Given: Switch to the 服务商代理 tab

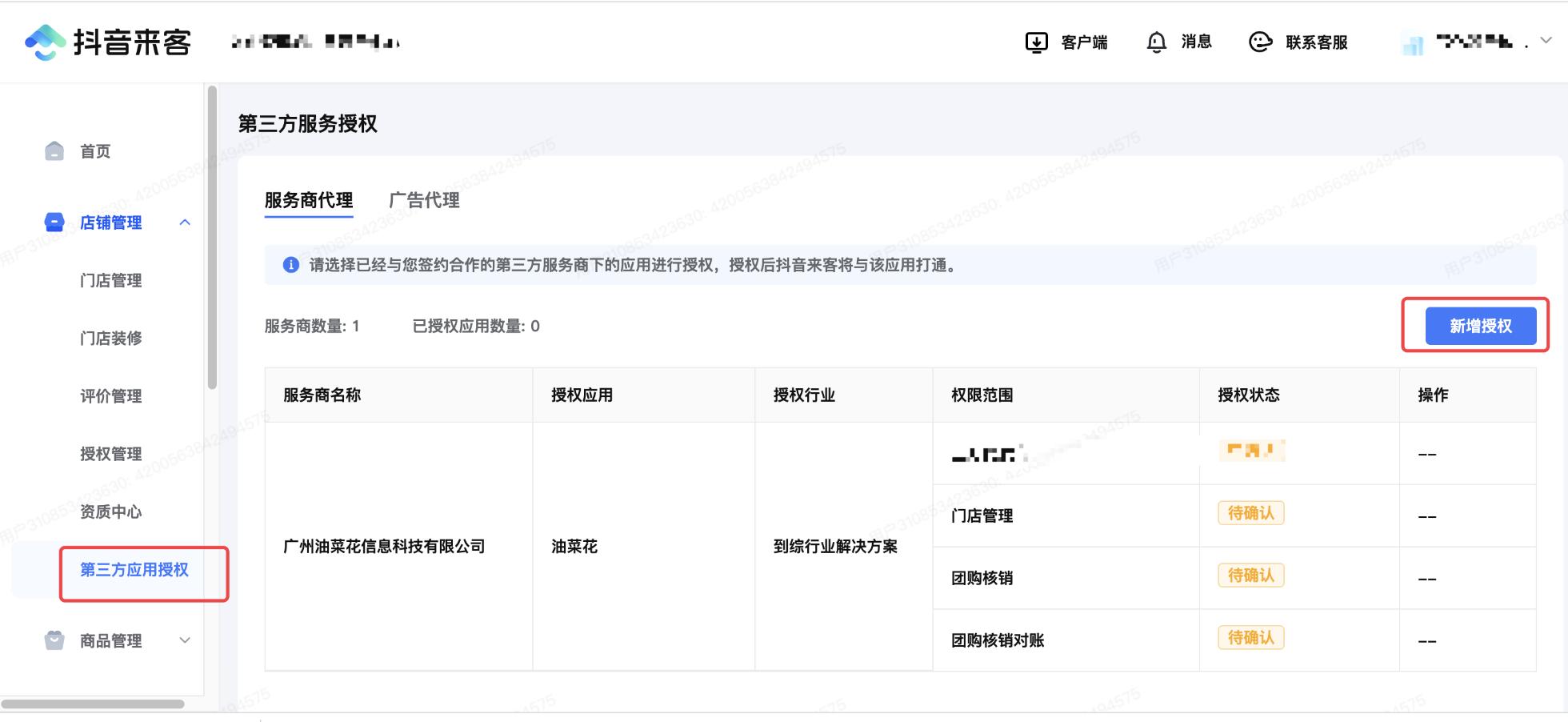Looking at the screenshot, I should 309,200.
